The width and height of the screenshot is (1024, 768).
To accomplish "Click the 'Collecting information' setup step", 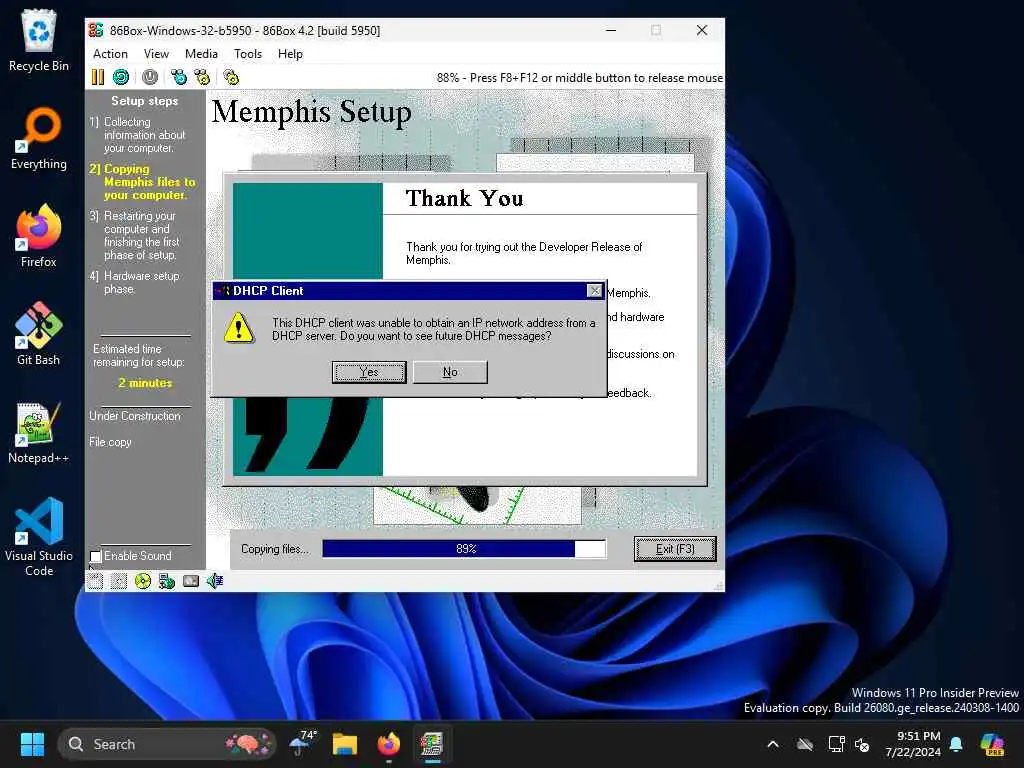I will [x=138, y=135].
